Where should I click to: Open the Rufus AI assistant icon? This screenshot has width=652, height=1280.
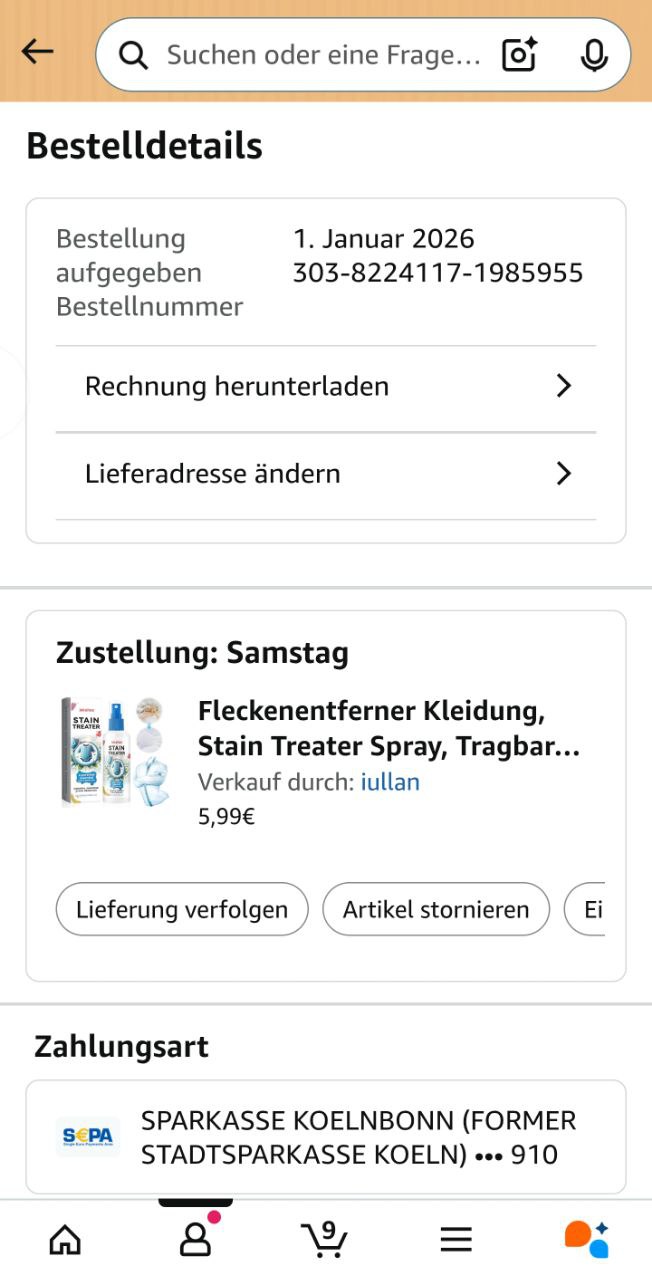586,1240
